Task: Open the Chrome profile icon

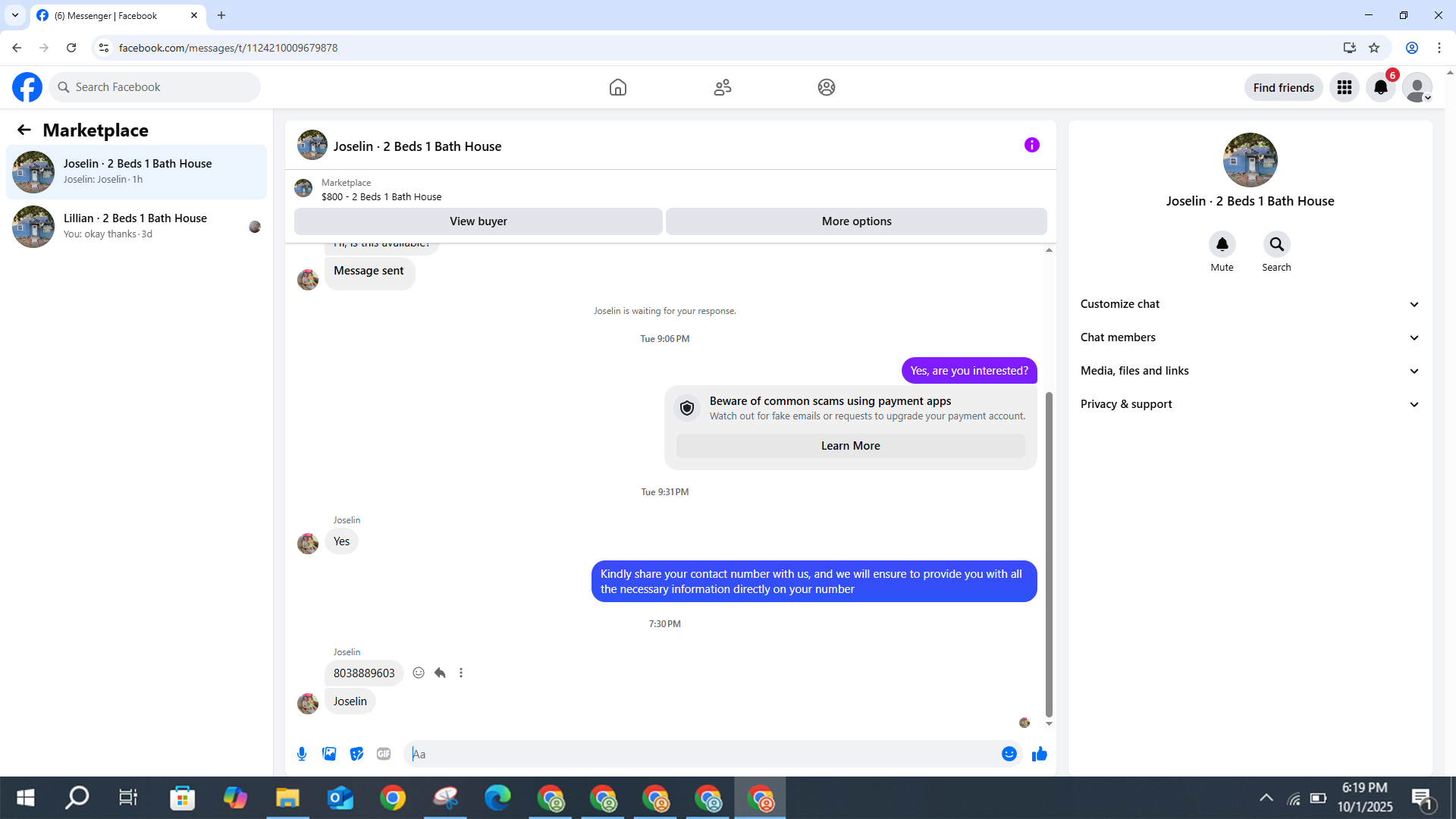Action: click(x=1412, y=48)
